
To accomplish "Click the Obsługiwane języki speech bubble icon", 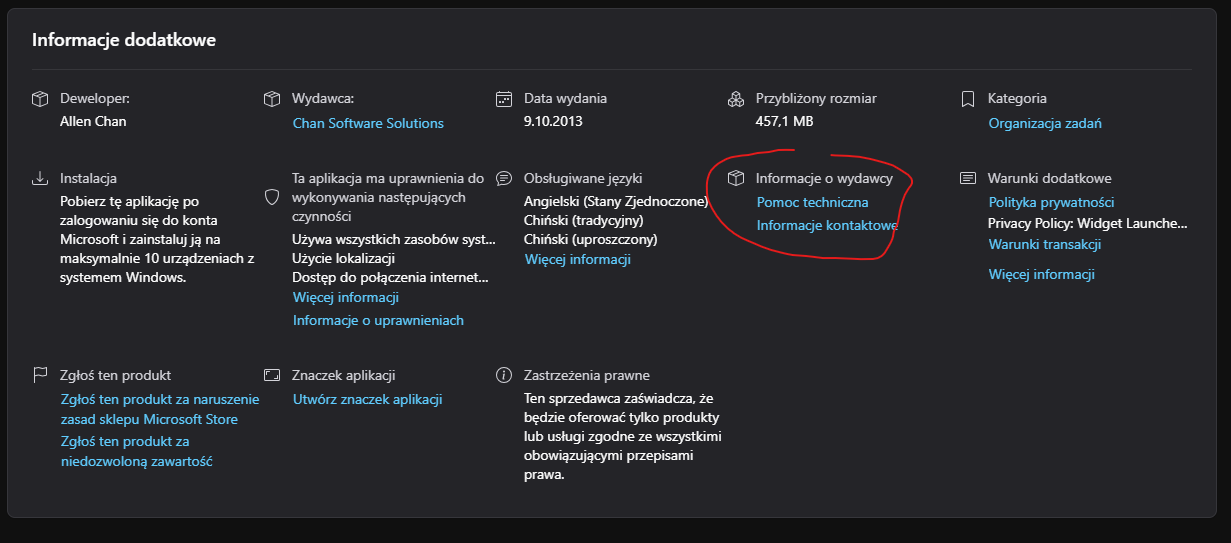I will pos(504,178).
